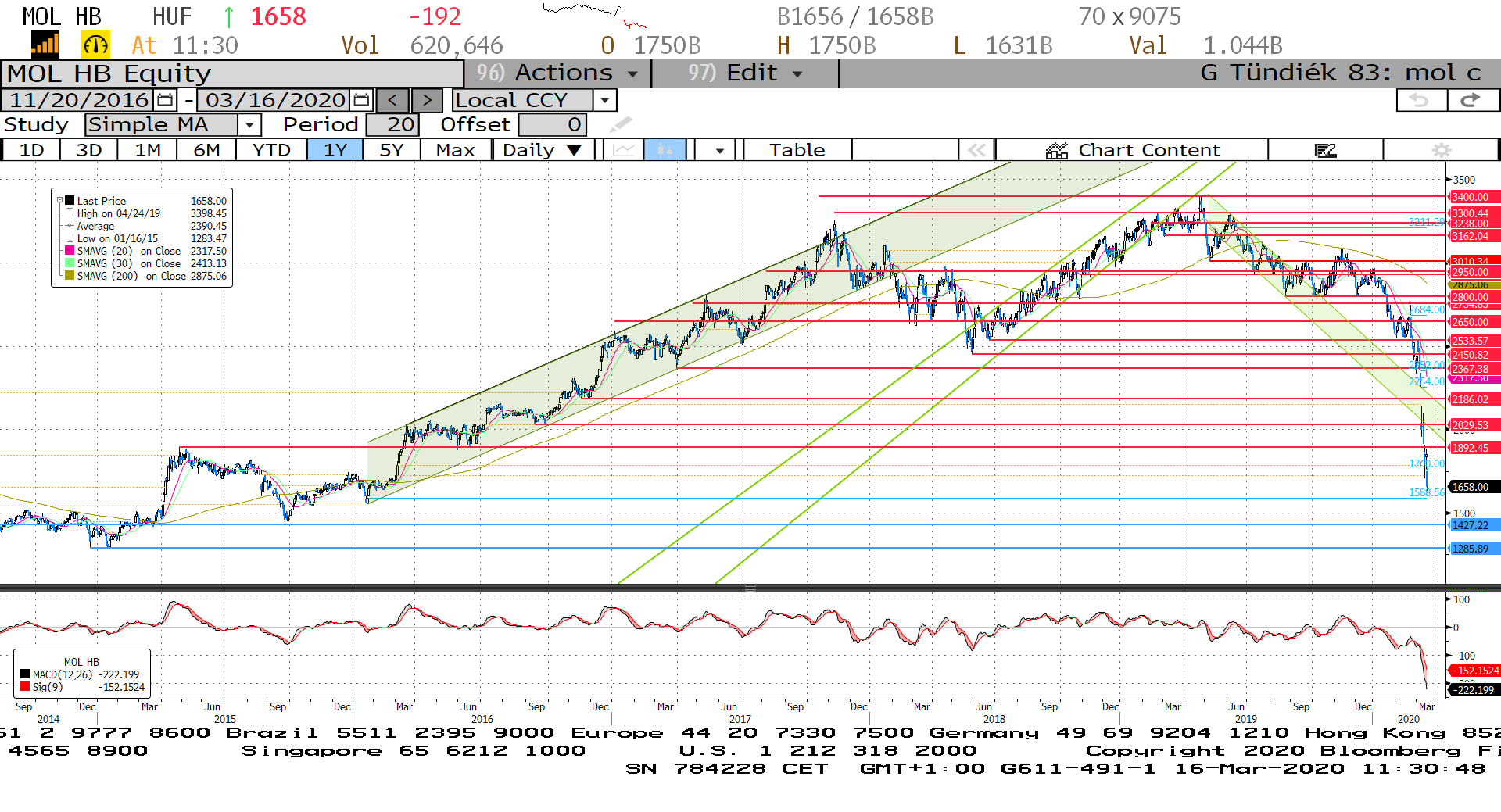Click the olive SMAVG (200) legend swatch

(x=70, y=276)
